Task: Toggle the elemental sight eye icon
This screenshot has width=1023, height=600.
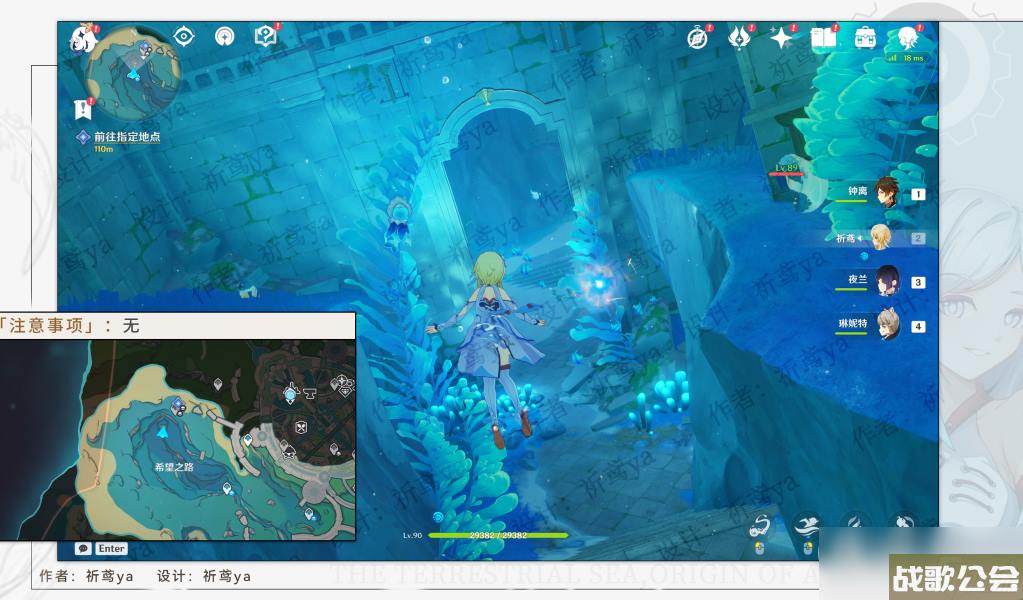Action: pos(183,37)
